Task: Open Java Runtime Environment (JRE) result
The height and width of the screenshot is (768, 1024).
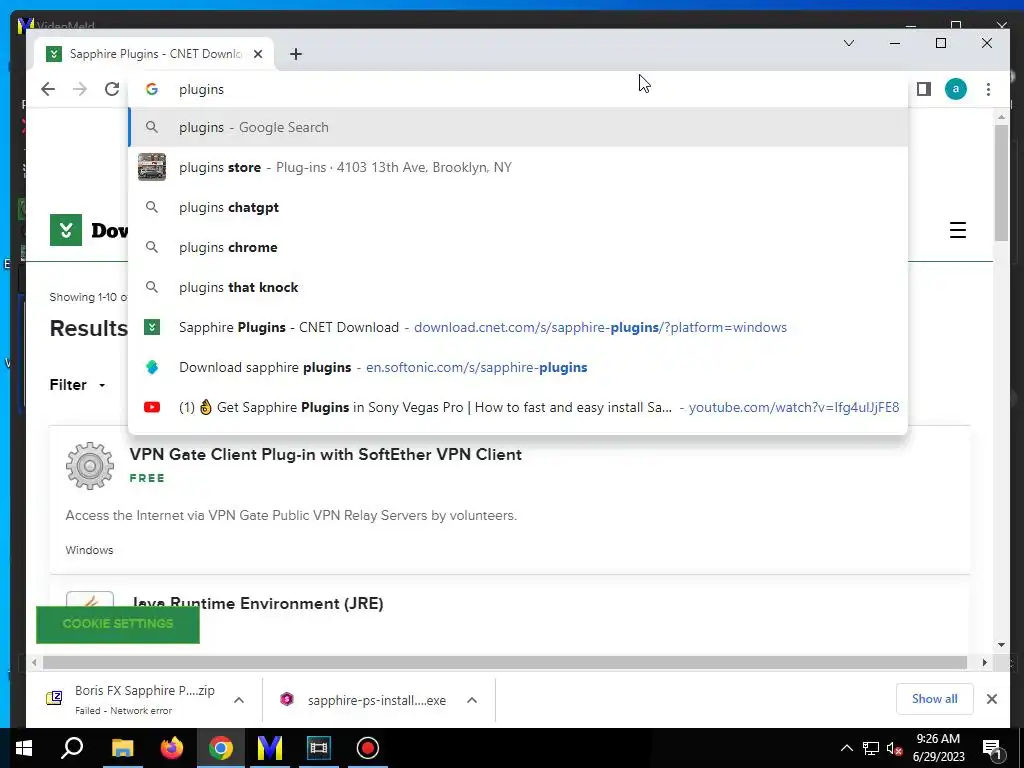Action: point(257,603)
